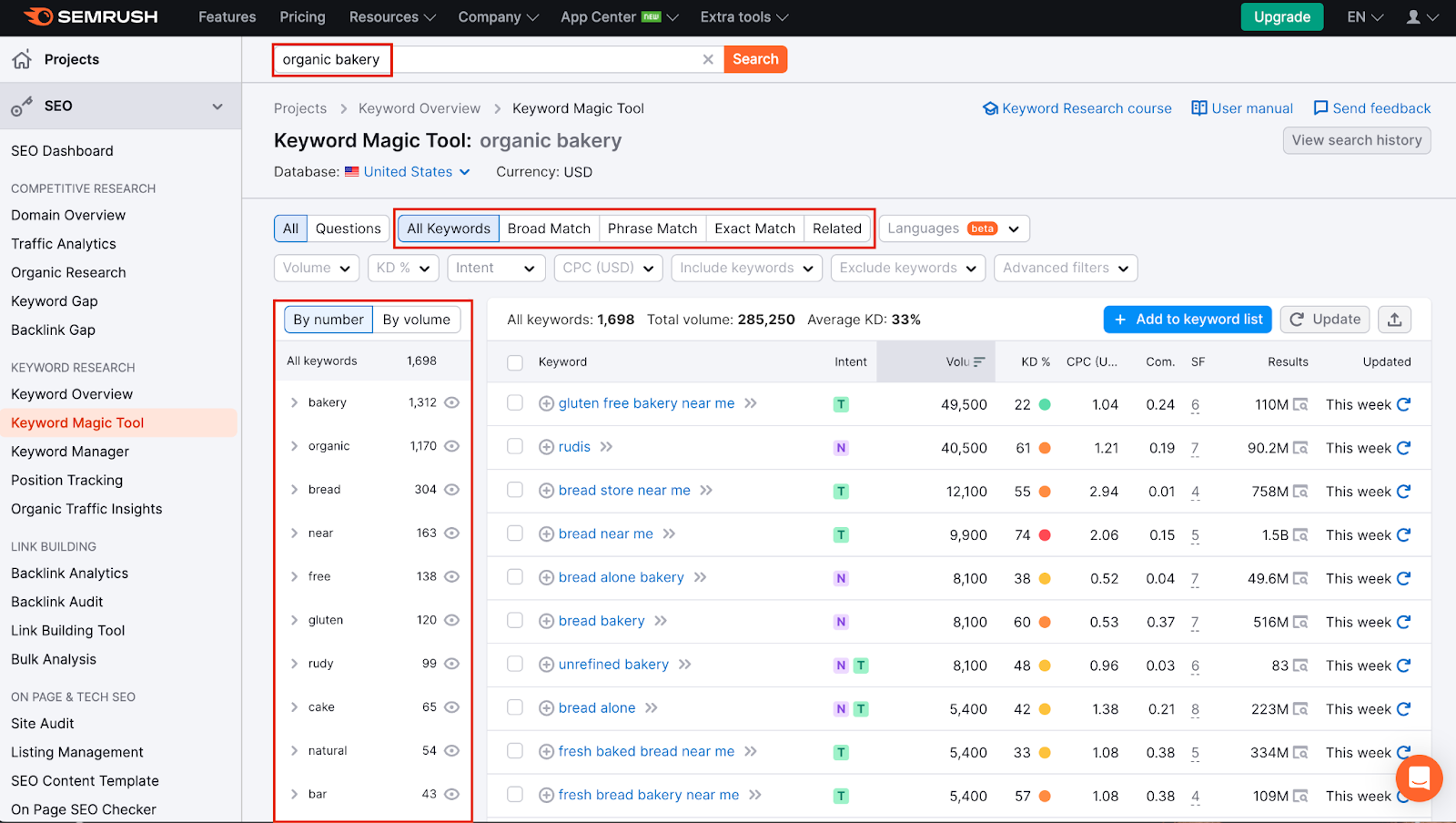The image size is (1456, 823).
Task: Click plus icon beside 'bread alone bakery'
Action: pyautogui.click(x=546, y=577)
